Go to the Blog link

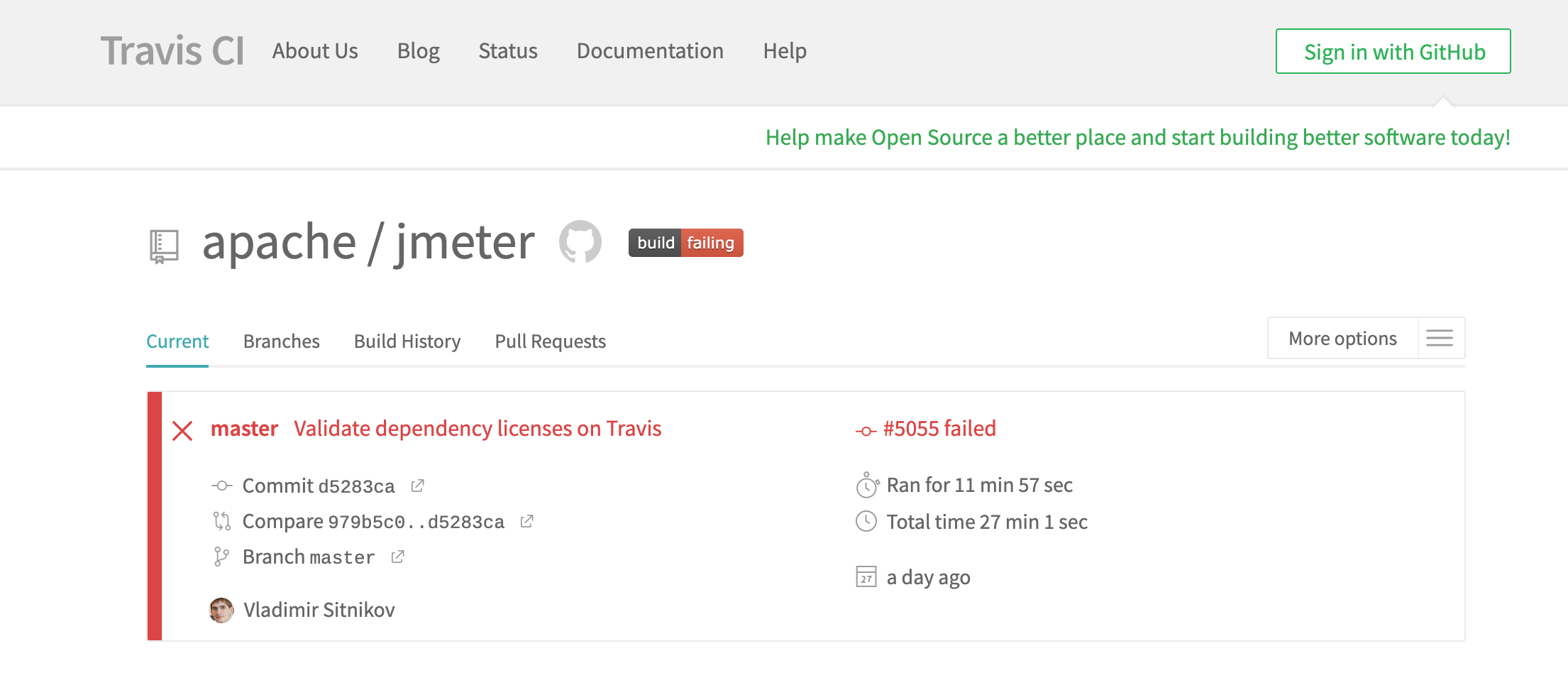(419, 51)
